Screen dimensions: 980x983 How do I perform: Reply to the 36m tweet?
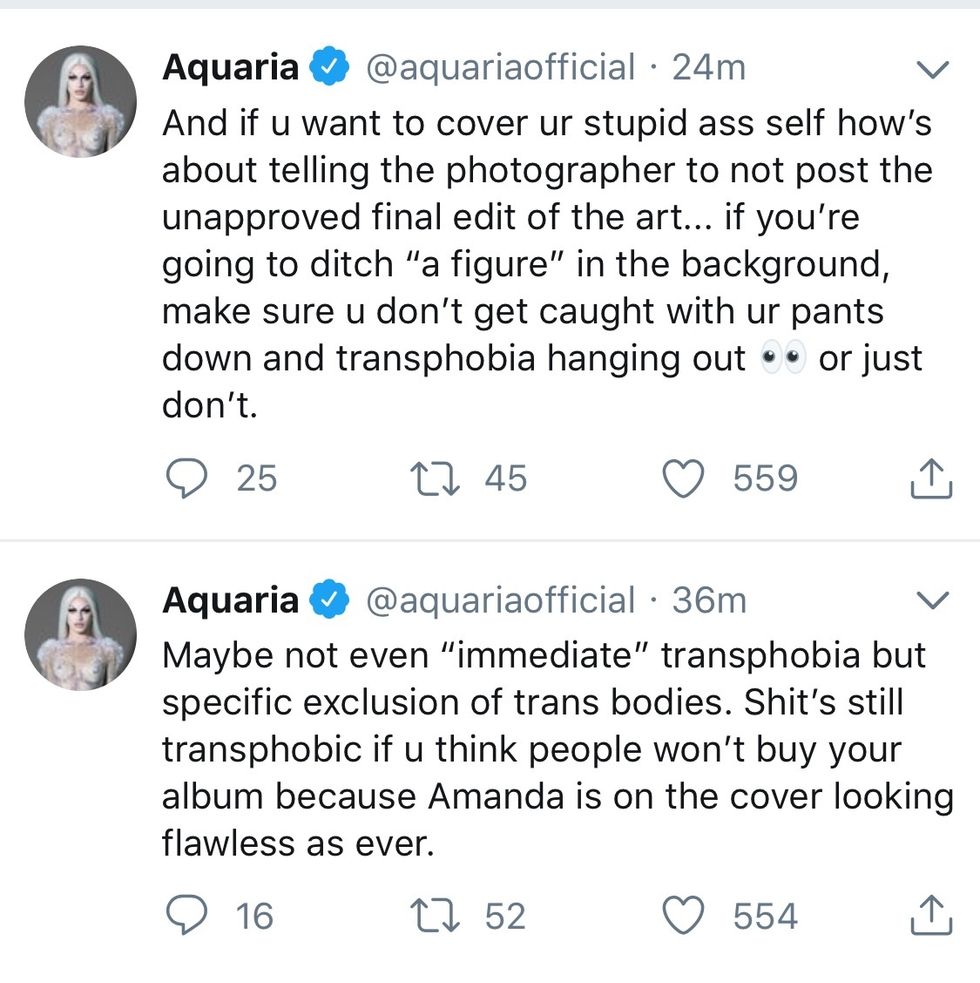(x=186, y=917)
